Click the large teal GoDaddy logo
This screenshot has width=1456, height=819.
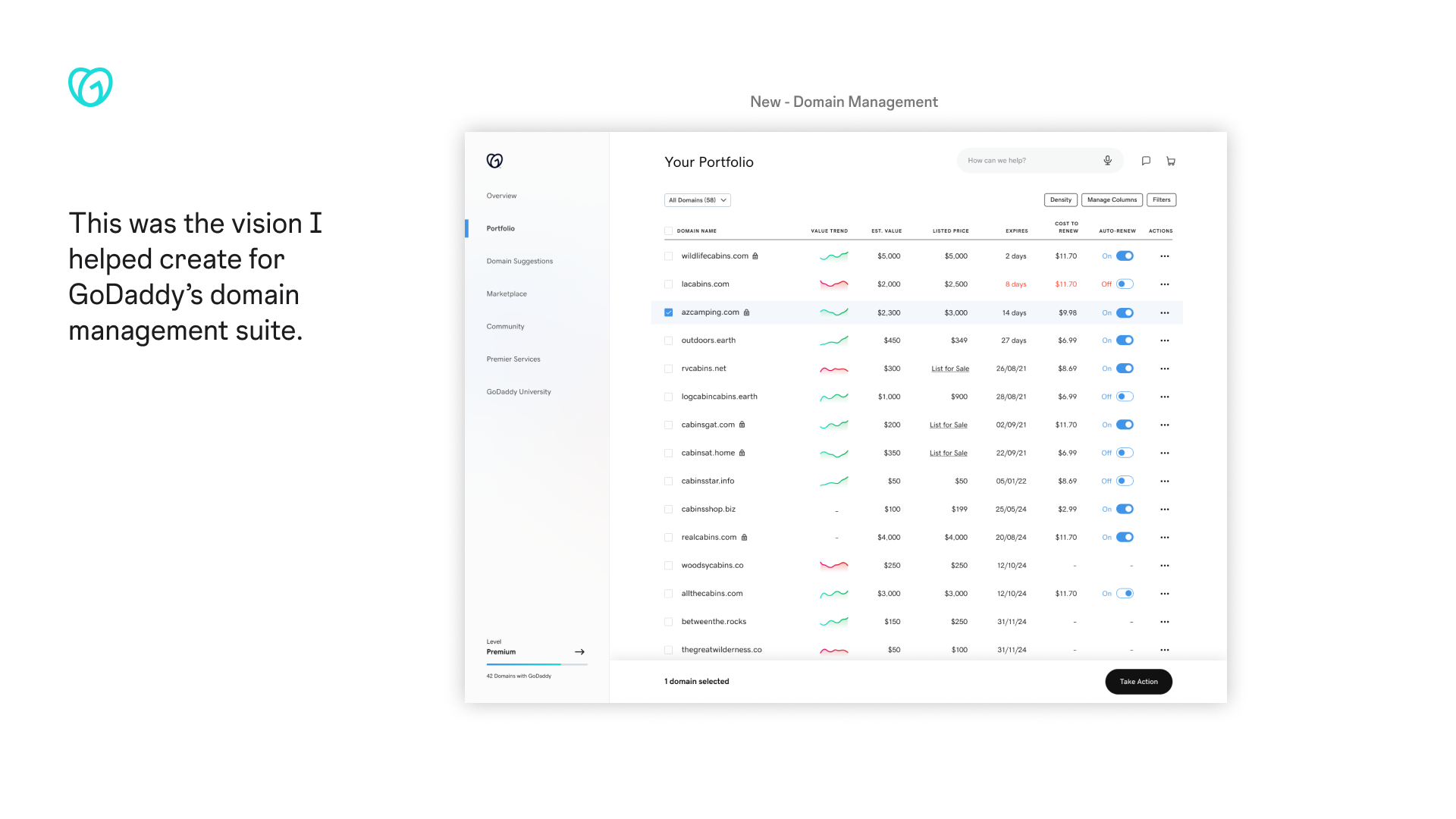[90, 87]
